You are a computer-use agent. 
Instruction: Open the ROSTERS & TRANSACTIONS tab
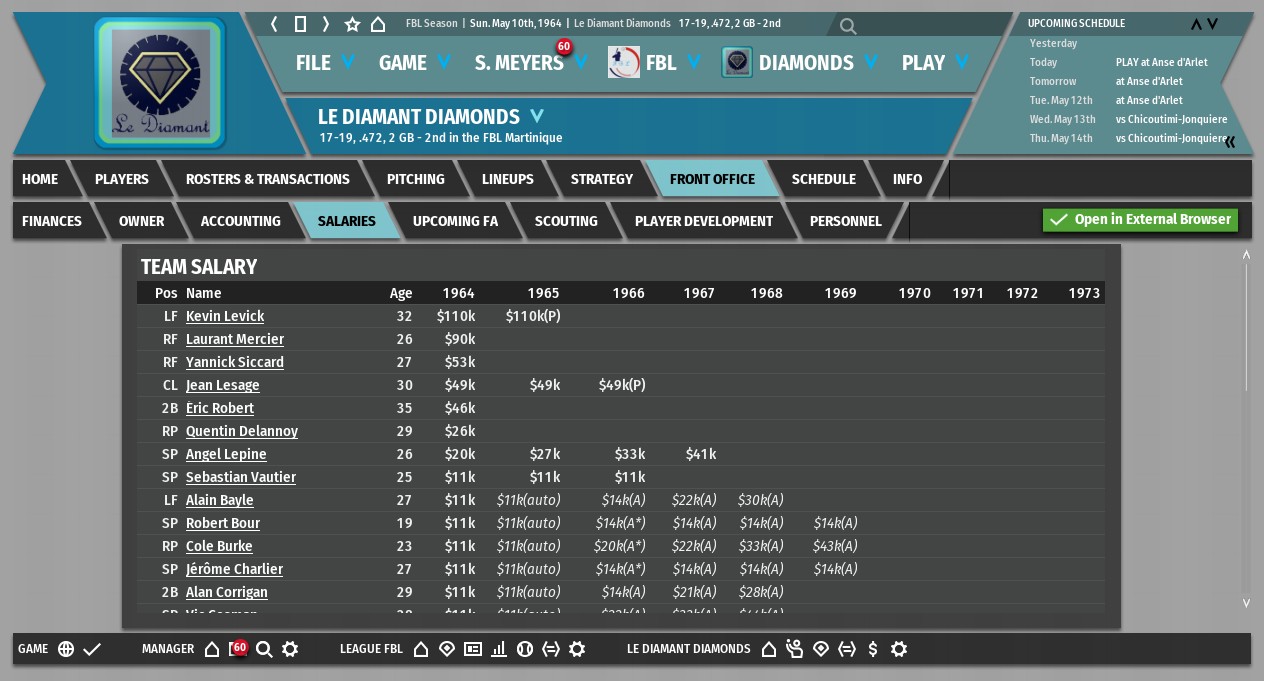point(268,179)
